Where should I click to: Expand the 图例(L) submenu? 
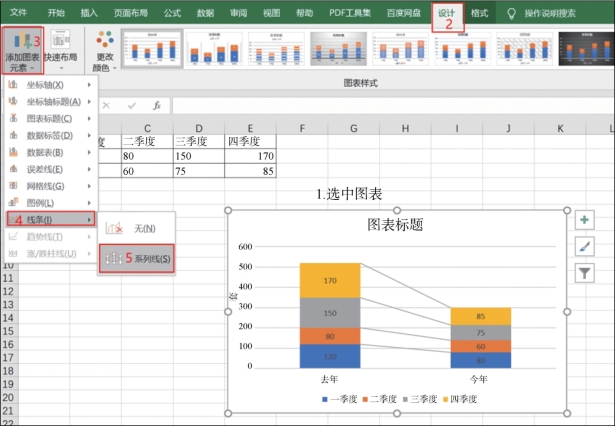point(51,203)
